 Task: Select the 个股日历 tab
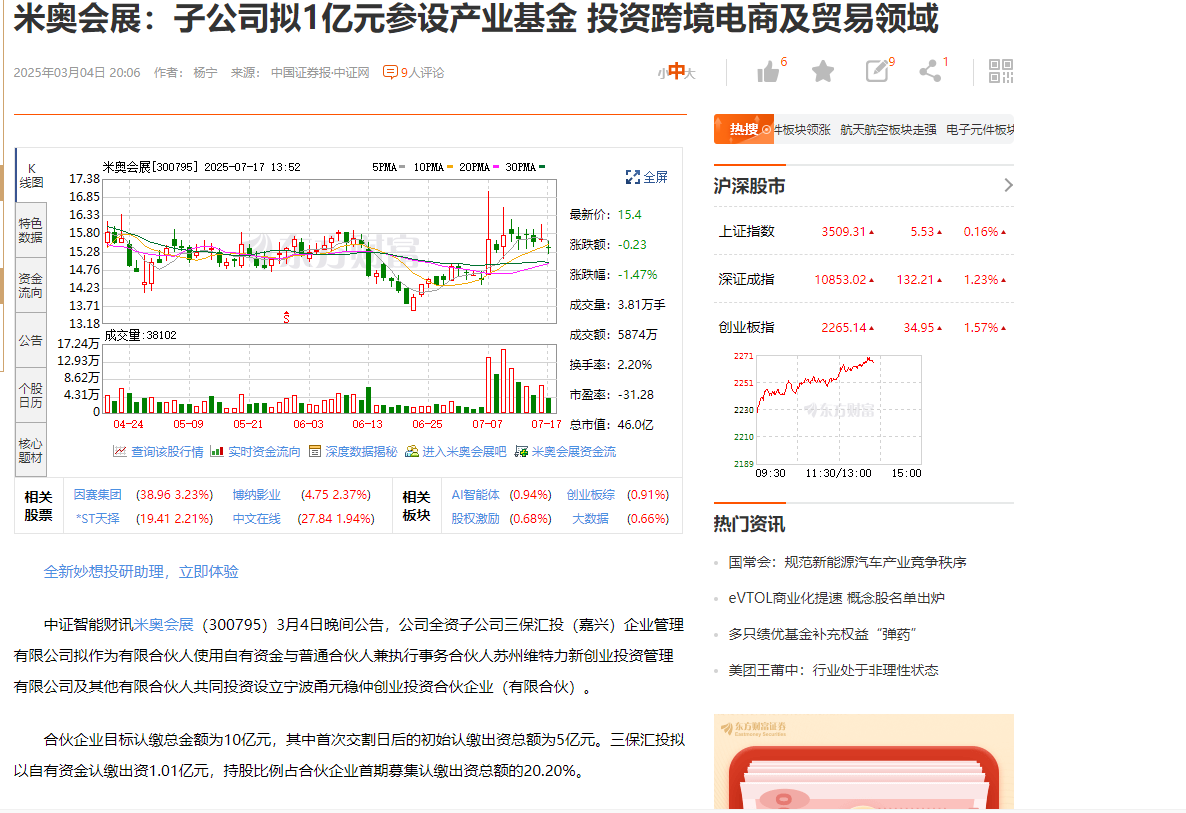(31, 396)
